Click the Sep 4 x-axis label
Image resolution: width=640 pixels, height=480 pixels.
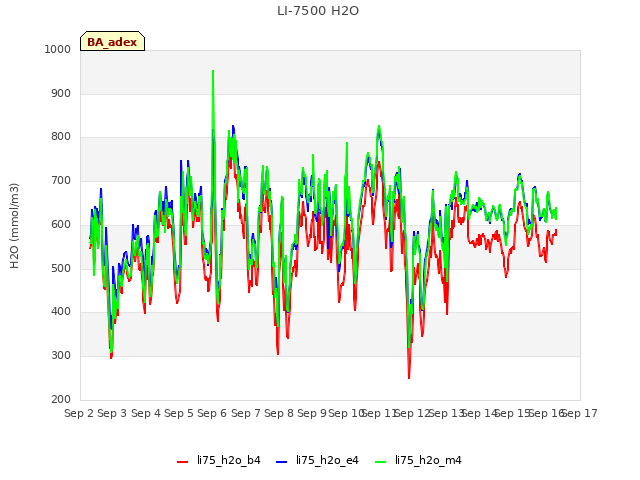[x=146, y=413]
